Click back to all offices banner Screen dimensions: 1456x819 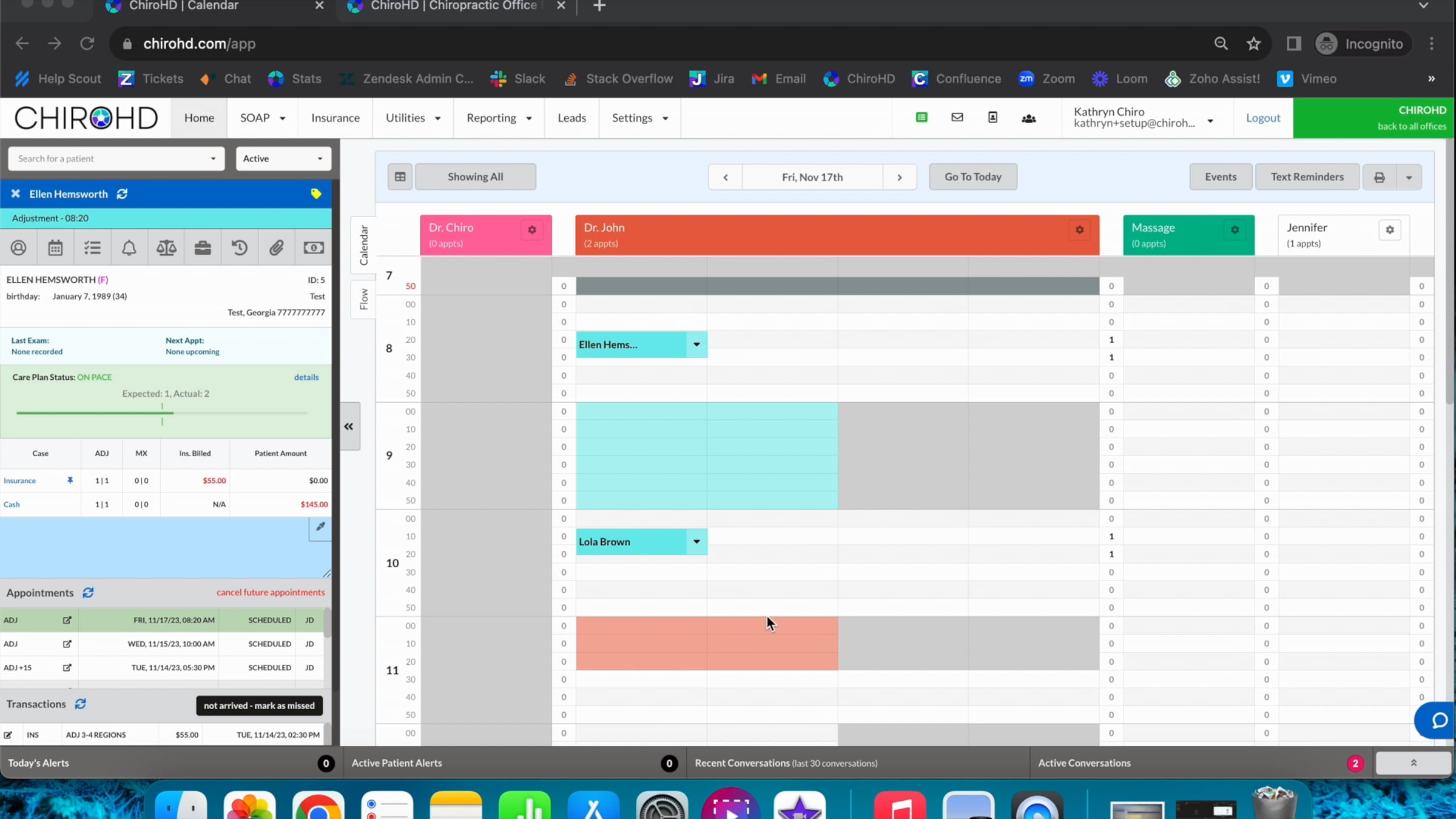coord(1373,118)
